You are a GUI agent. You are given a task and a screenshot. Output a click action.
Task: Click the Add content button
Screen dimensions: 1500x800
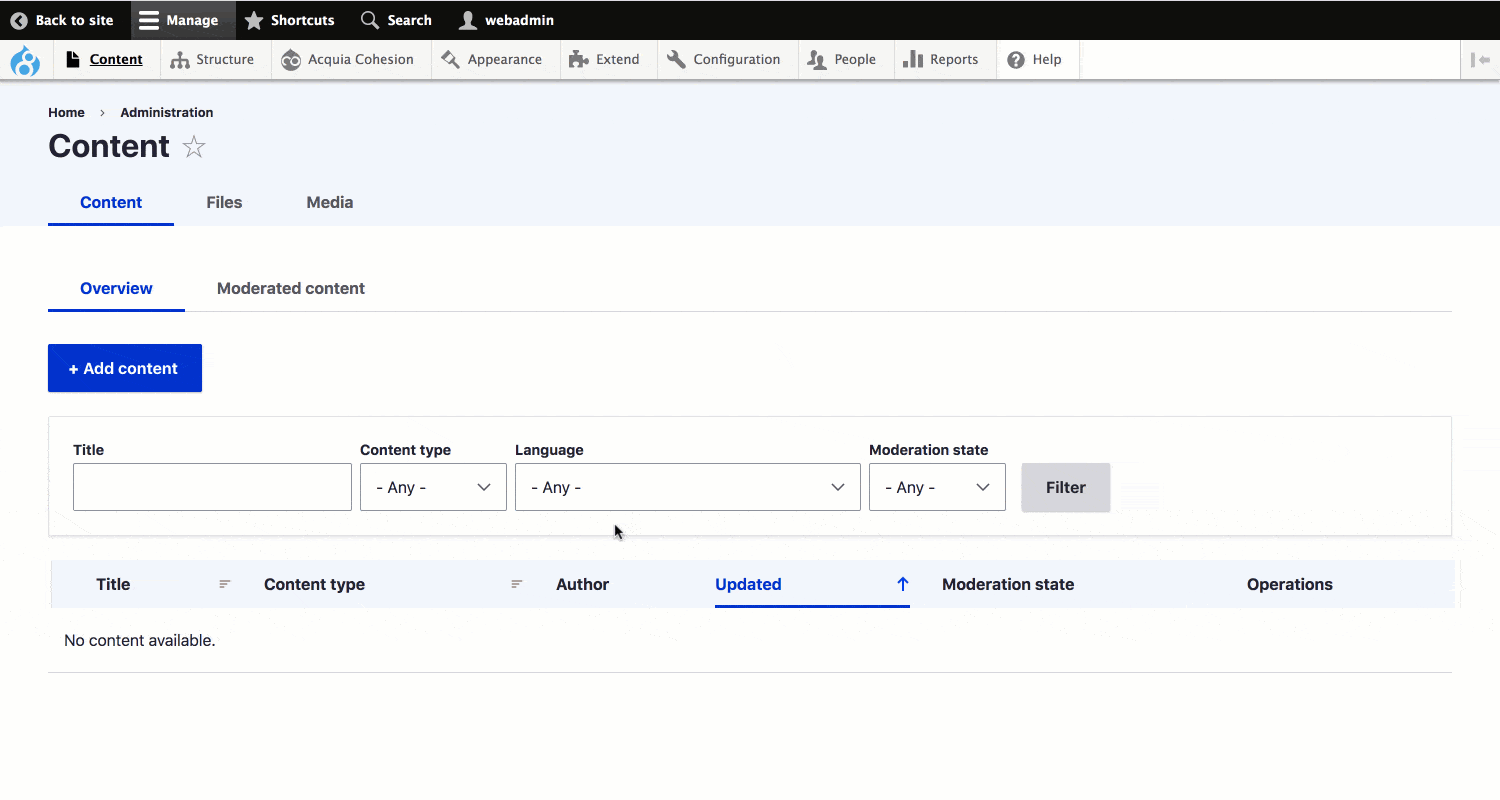tap(125, 368)
